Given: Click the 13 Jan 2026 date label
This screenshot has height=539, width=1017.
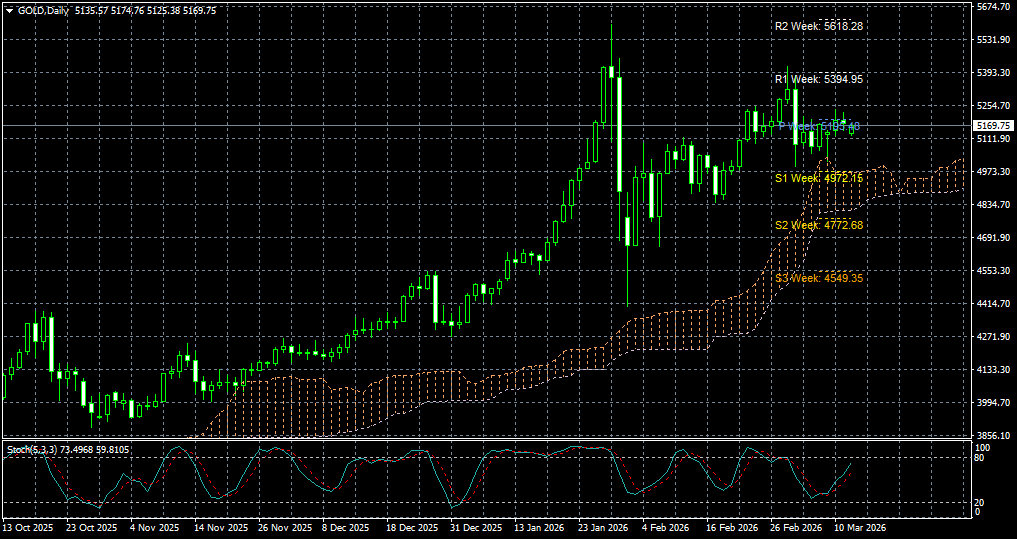Looking at the screenshot, I should [x=538, y=528].
